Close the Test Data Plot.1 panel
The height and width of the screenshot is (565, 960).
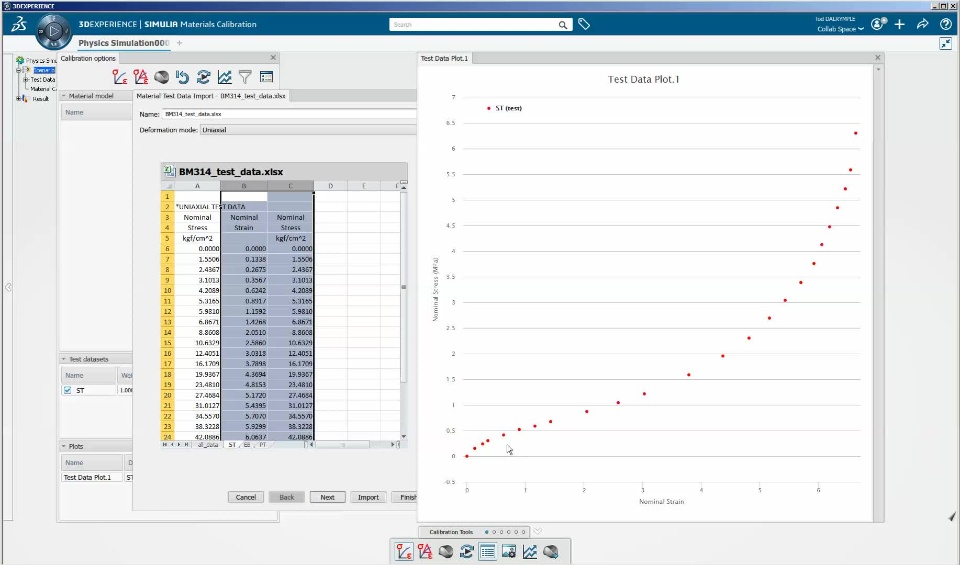coord(877,58)
